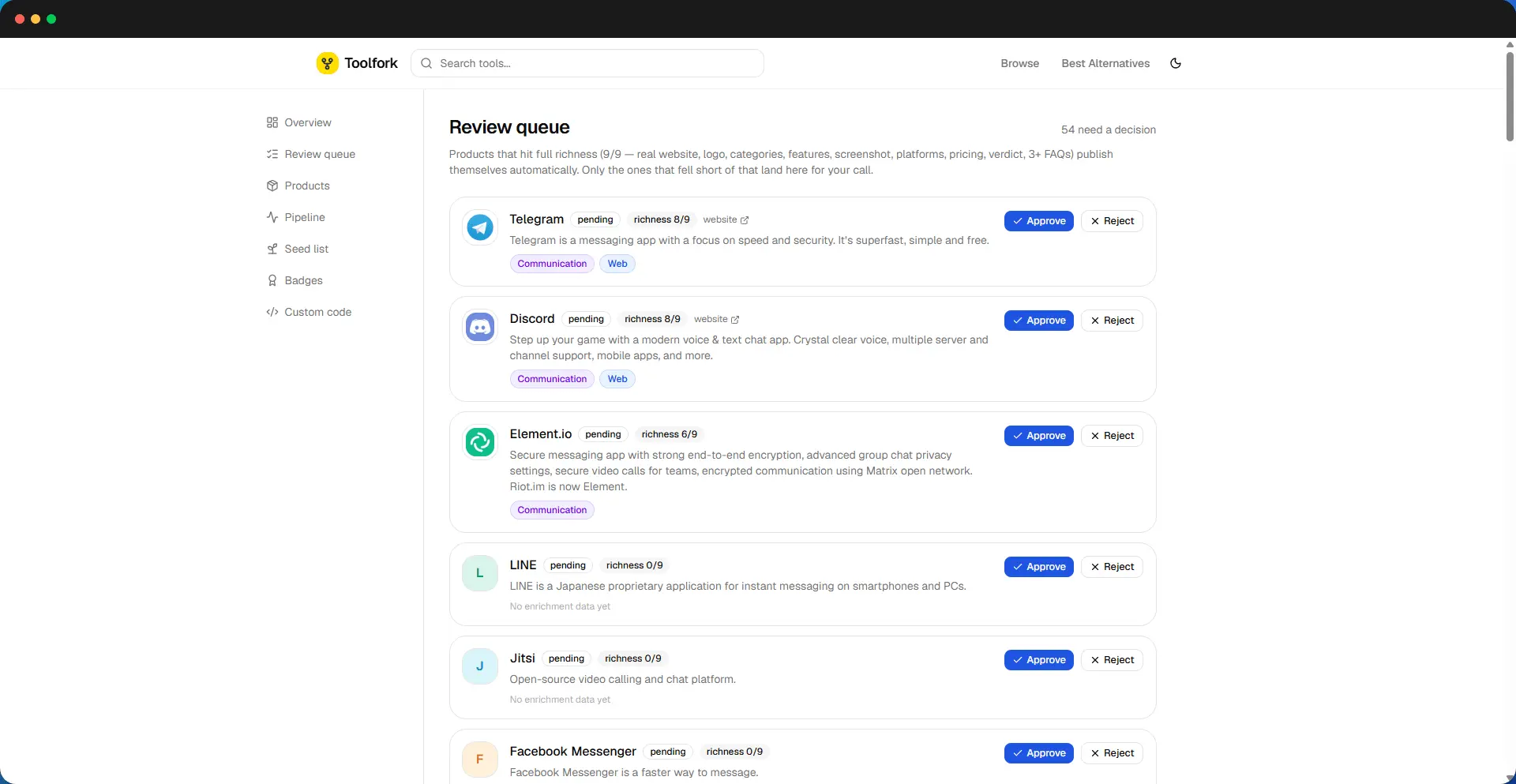Screen dimensions: 1516x784
Task: Reject the Element.io product
Action: pyautogui.click(x=1112, y=436)
